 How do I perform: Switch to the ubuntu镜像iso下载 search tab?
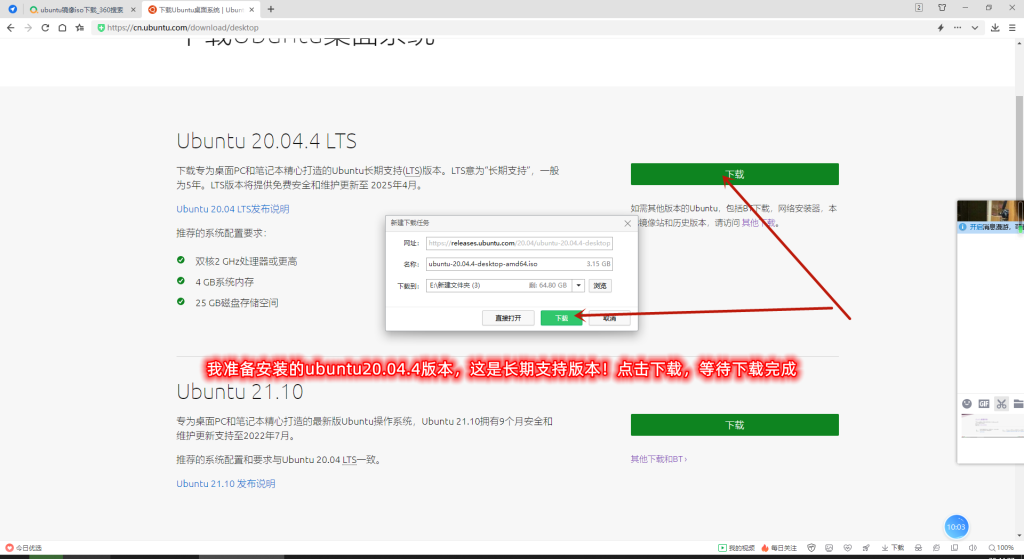tap(76, 9)
